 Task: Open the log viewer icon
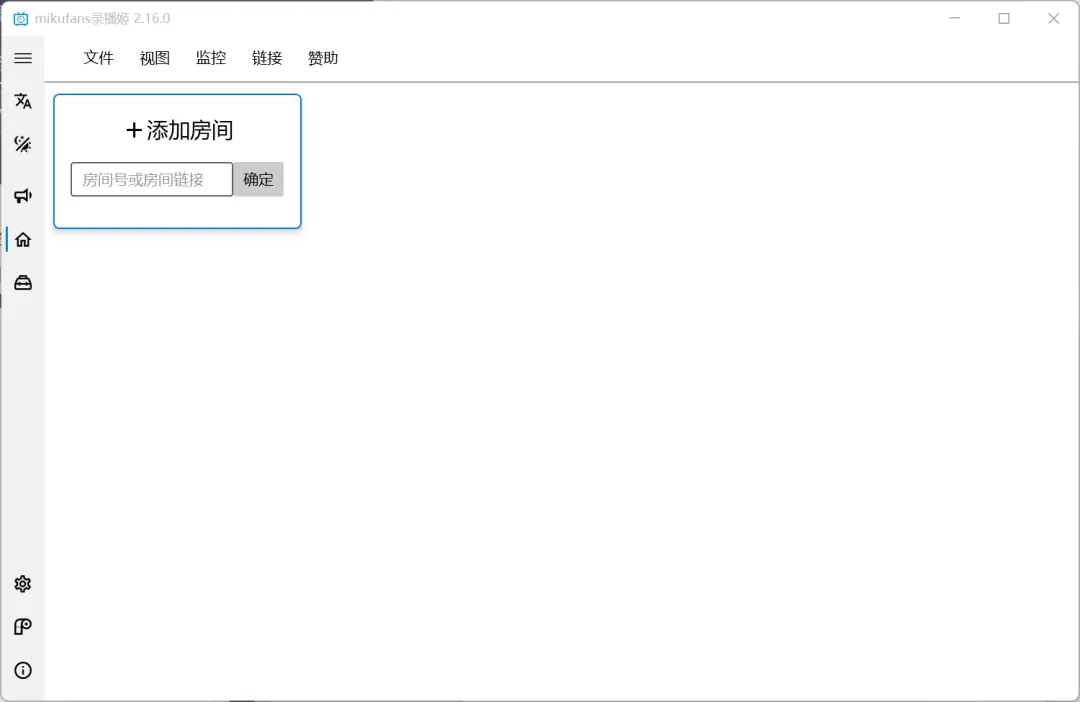tap(23, 627)
